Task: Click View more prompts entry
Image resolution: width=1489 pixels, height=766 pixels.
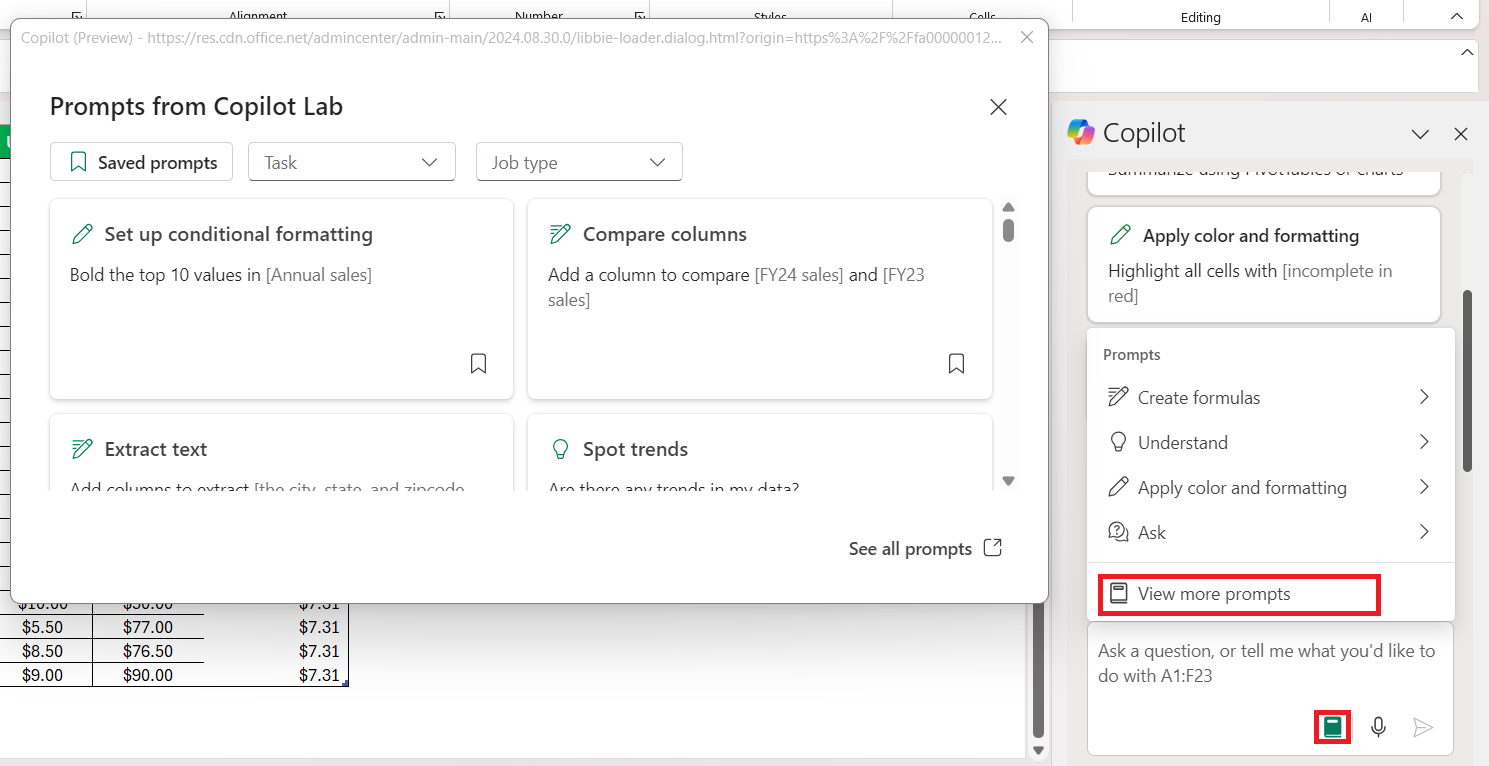Action: (x=1240, y=594)
